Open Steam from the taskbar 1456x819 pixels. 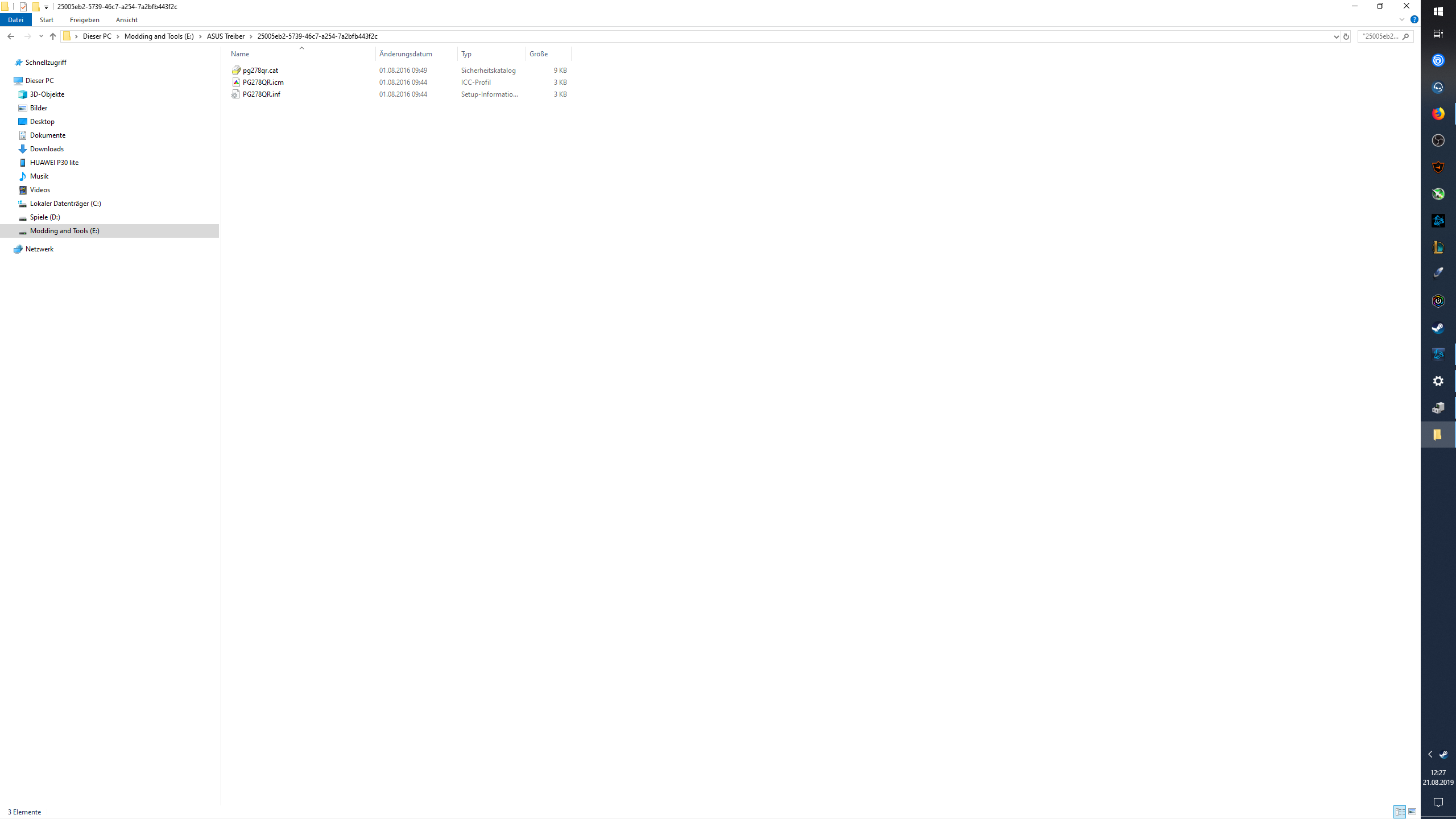pyautogui.click(x=1438, y=328)
